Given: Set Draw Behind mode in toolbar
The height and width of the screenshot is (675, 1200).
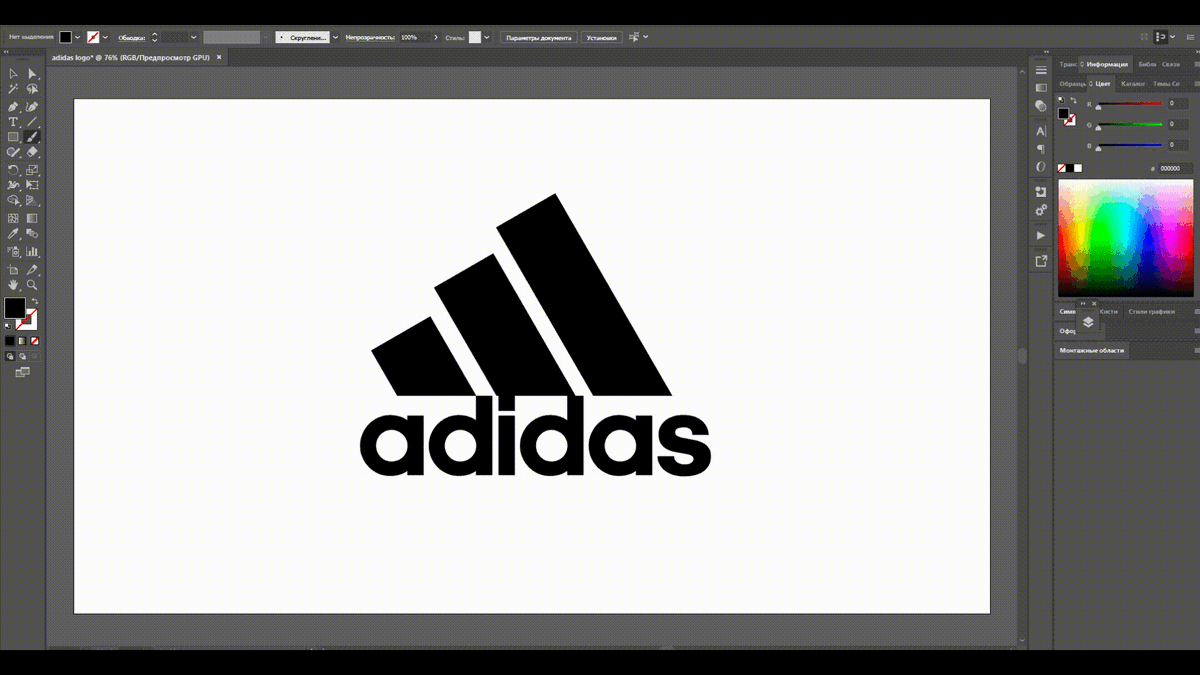Looking at the screenshot, I should tap(21, 355).
